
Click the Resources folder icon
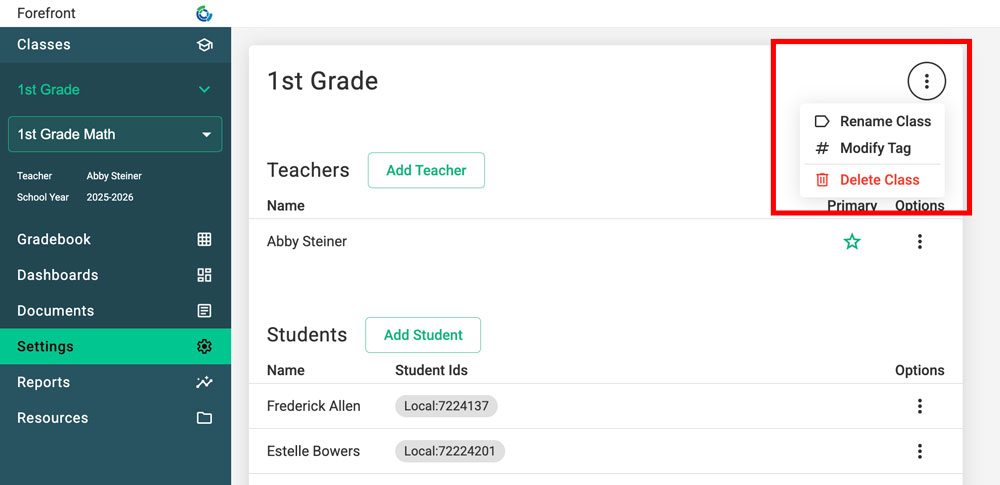tap(204, 418)
